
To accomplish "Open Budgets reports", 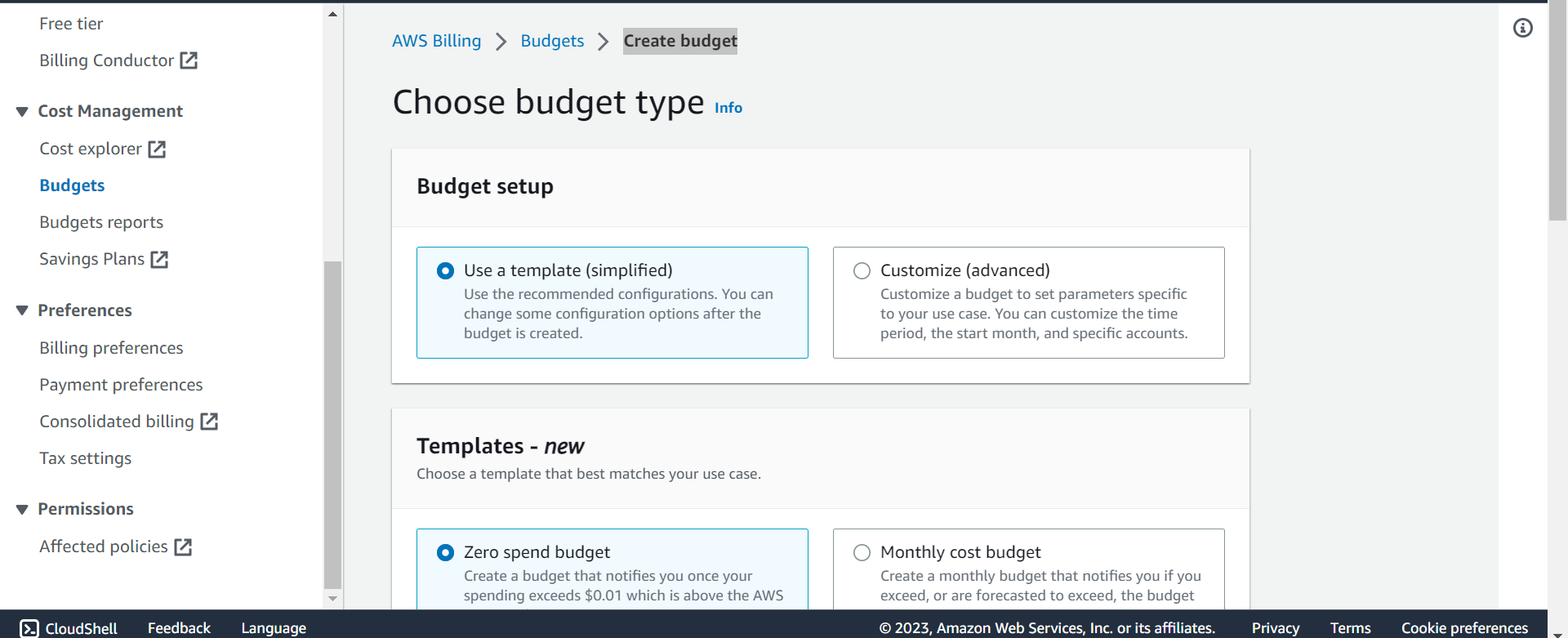I will point(101,222).
